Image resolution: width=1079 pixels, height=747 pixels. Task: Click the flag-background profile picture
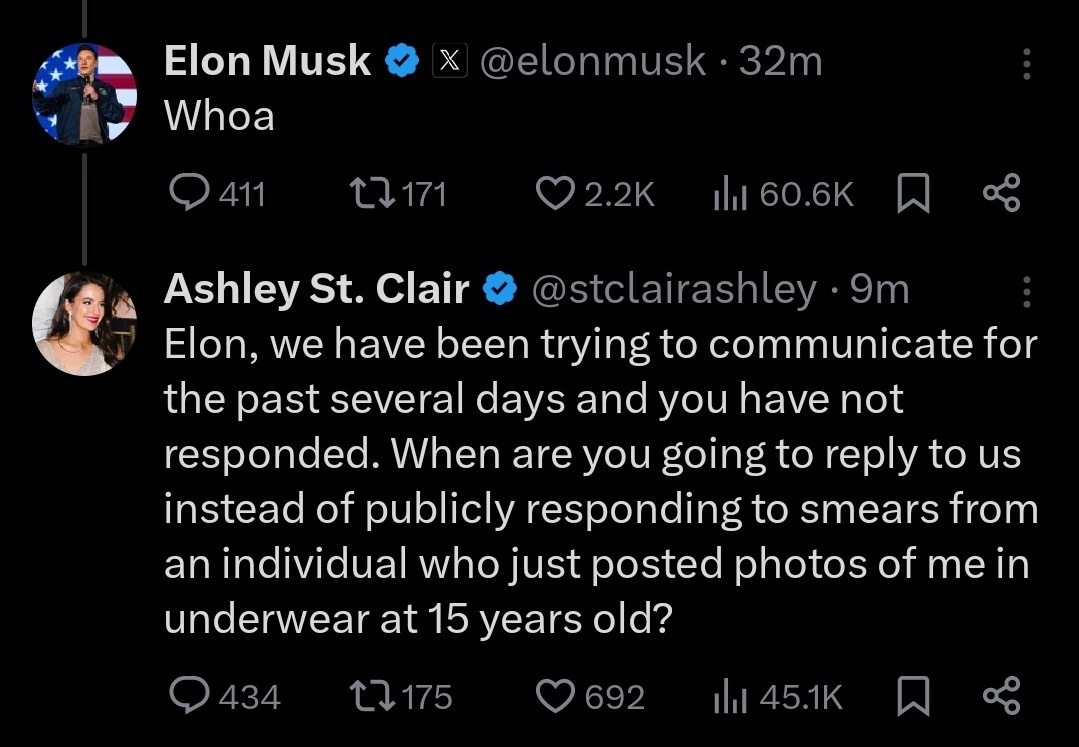coord(84,94)
